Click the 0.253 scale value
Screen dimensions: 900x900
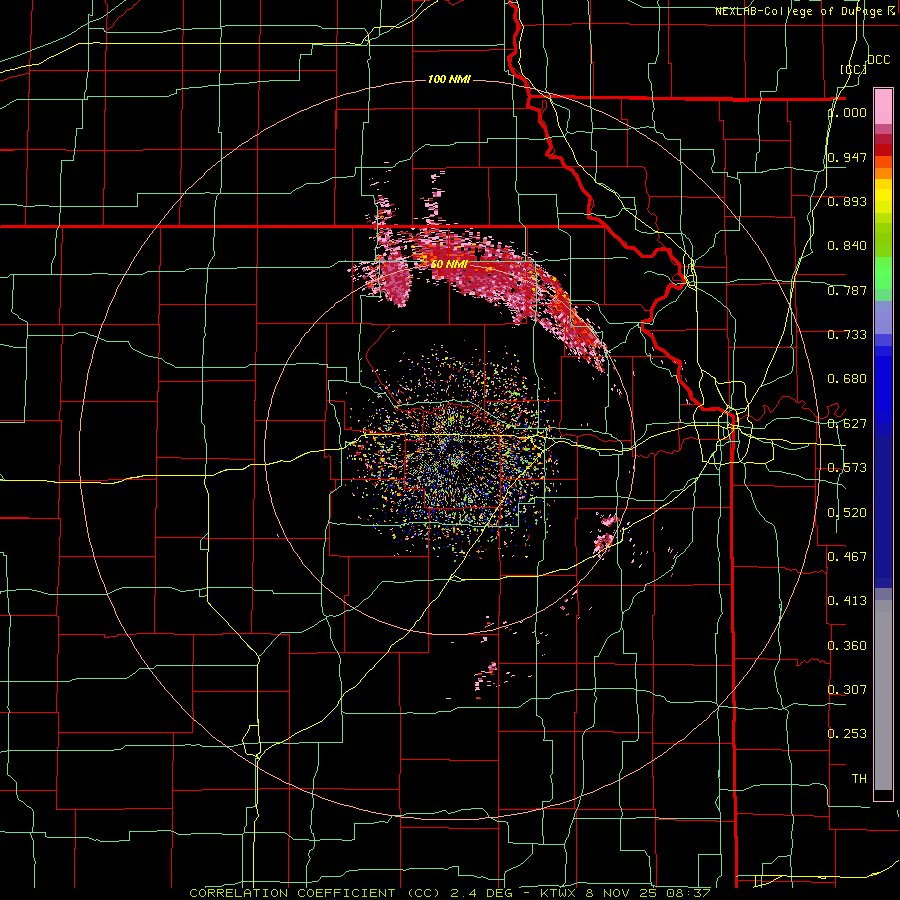pos(847,734)
